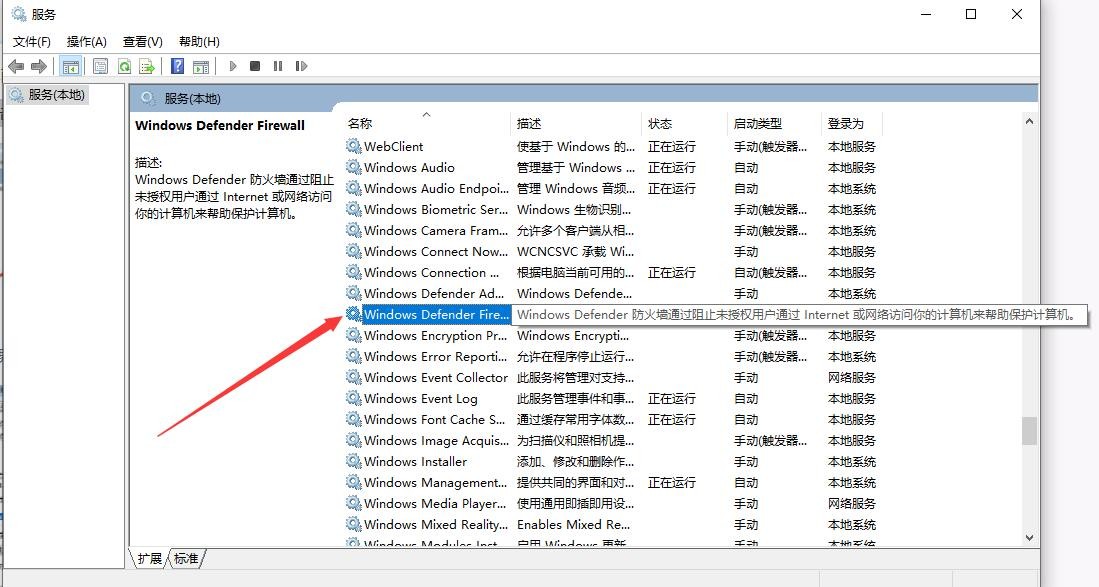Viewport: 1099px width, 587px height.
Task: Click the Refresh toolbar icon
Action: point(124,67)
